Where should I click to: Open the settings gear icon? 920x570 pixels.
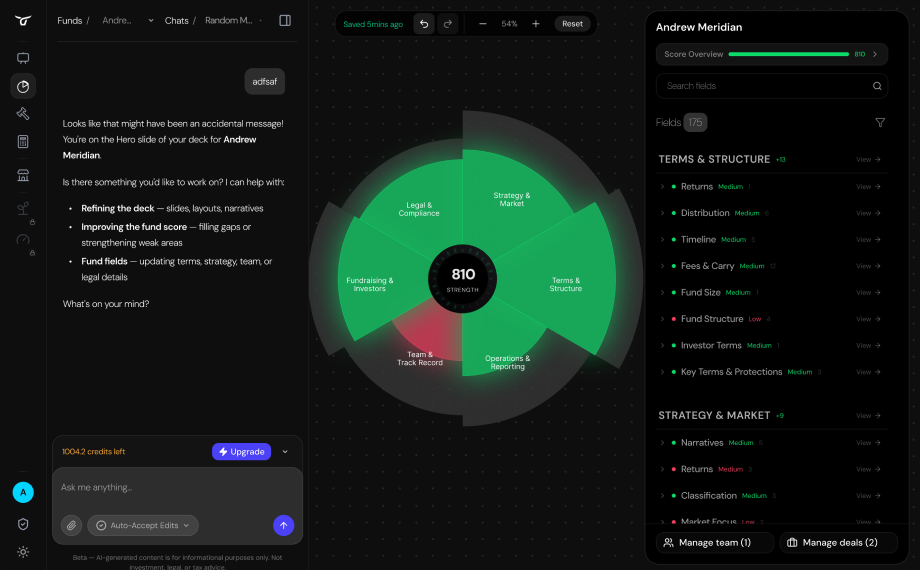[23, 552]
